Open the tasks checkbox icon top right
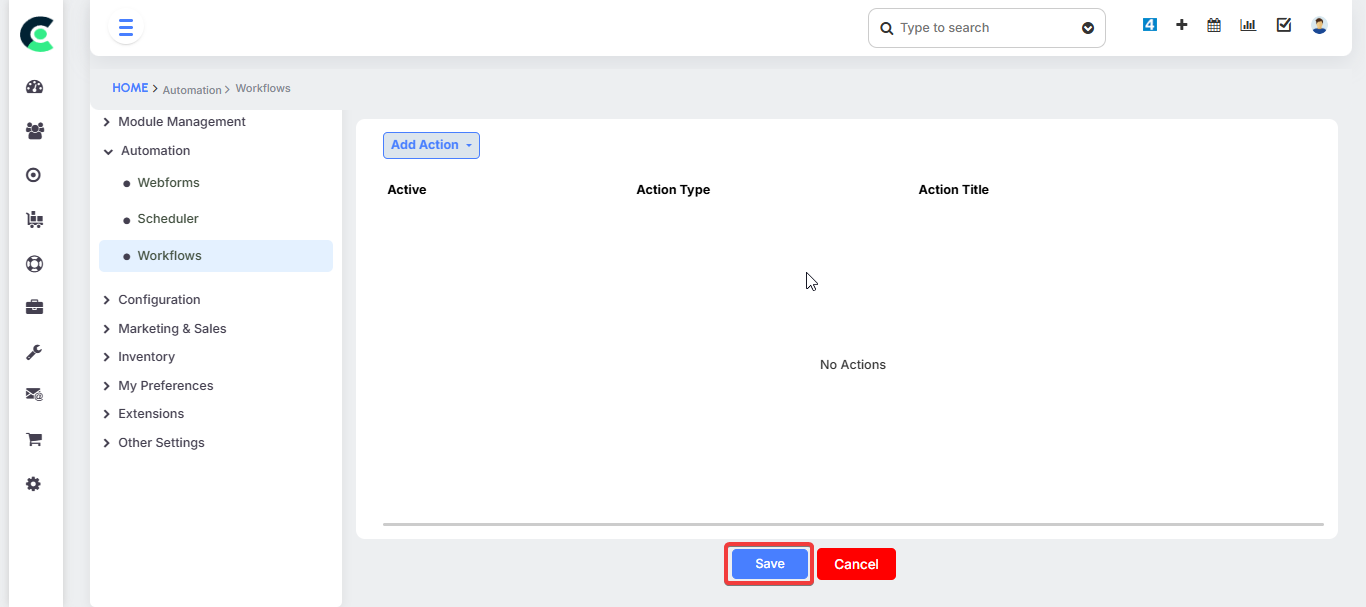 [1283, 24]
